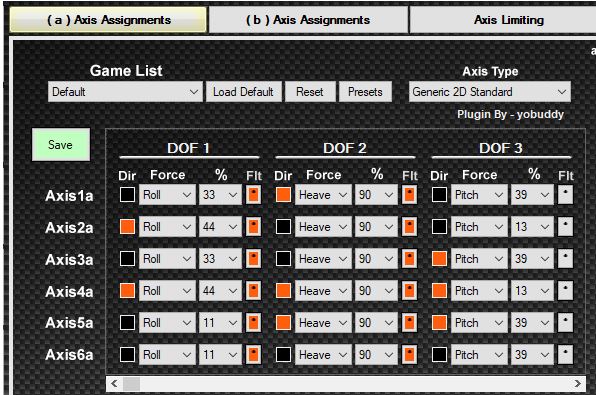Expand the Game List dropdown
The height and width of the screenshot is (395, 596).
(x=125, y=92)
